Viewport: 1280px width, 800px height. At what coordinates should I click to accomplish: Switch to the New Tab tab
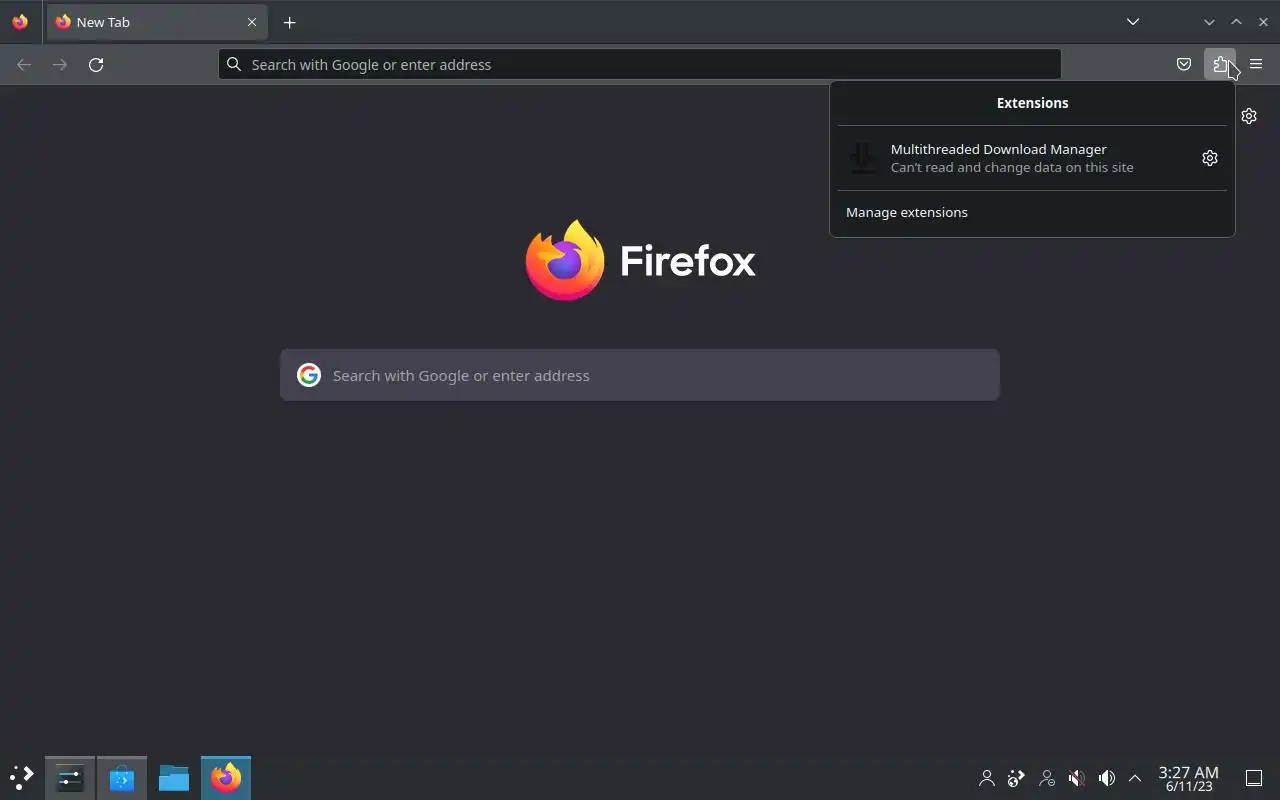pos(156,22)
